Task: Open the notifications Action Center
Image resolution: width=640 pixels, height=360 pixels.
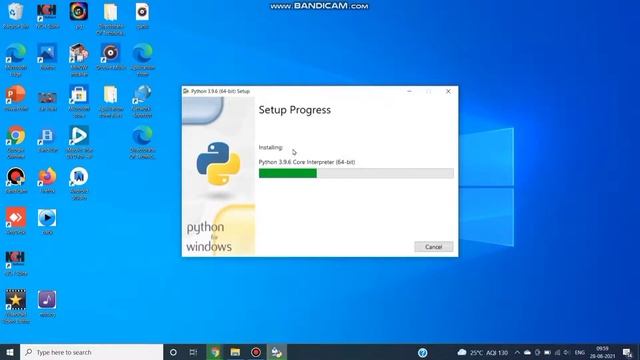Action: (627, 352)
